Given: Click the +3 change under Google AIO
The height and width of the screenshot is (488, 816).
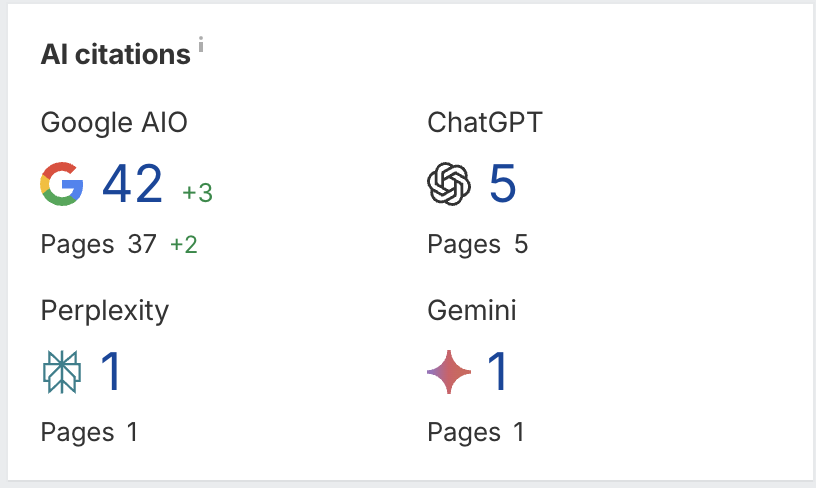Looking at the screenshot, I should pos(197,193).
